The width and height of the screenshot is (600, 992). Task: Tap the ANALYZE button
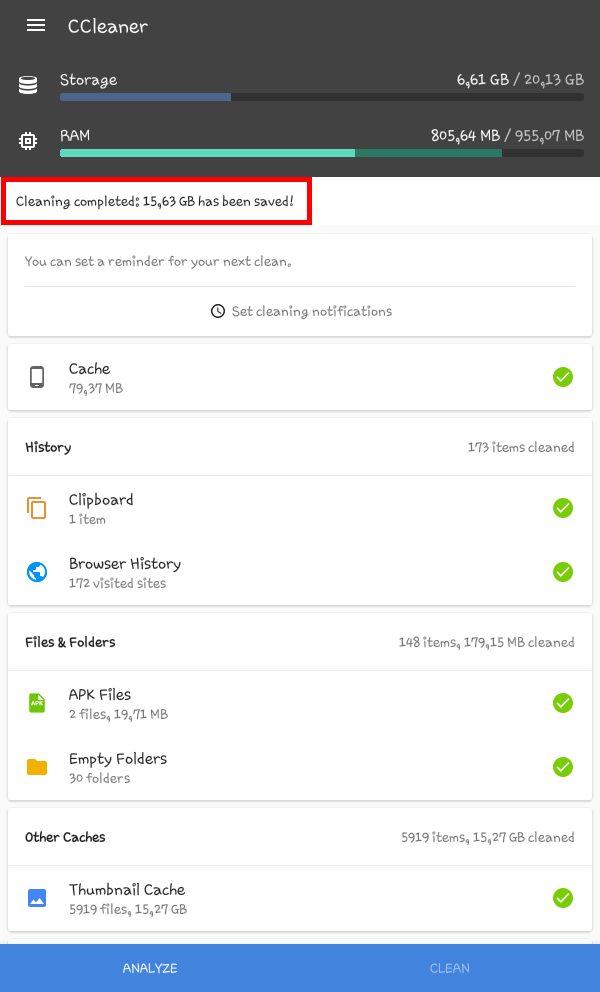[150, 968]
